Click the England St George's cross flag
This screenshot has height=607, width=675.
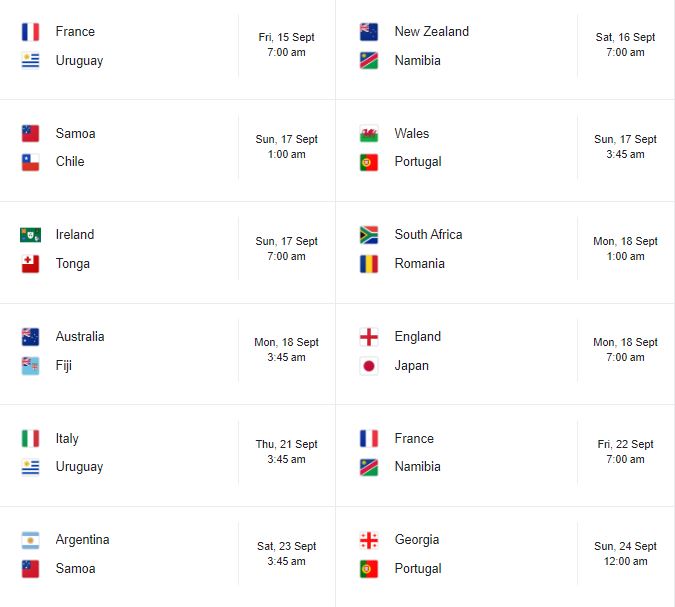click(x=369, y=337)
